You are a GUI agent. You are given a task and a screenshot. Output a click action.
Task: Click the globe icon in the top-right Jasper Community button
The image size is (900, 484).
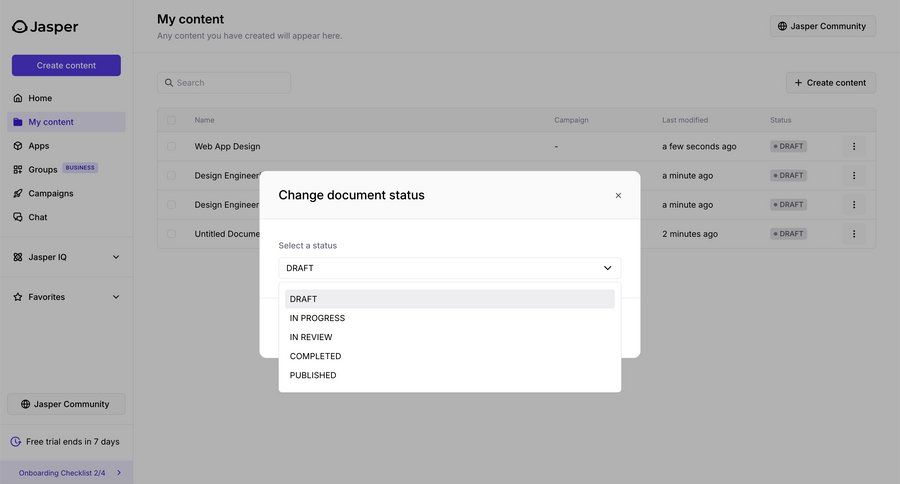(782, 26)
